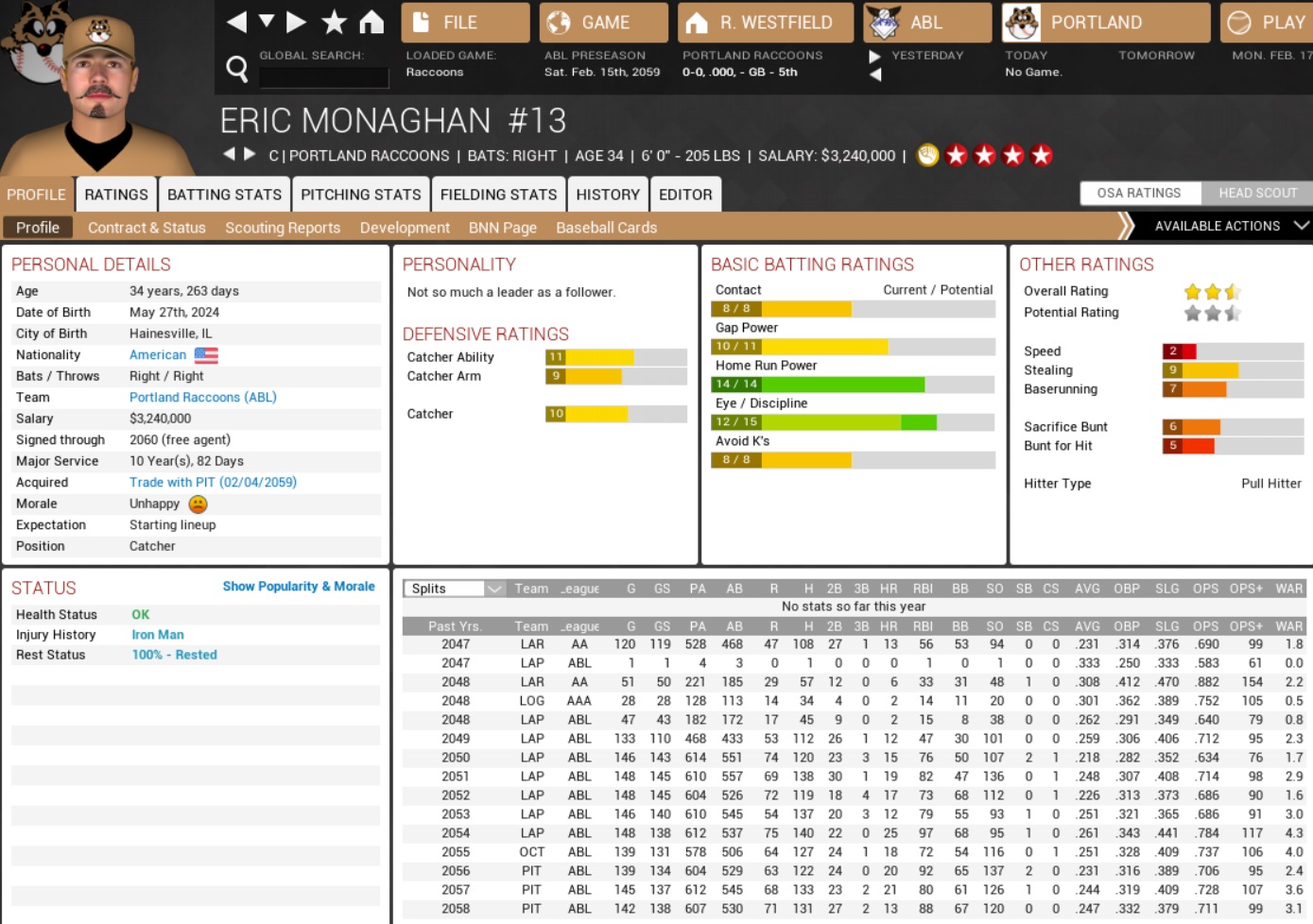Click the Home Run Power rating bar
The image size is (1313, 924).
pos(852,385)
